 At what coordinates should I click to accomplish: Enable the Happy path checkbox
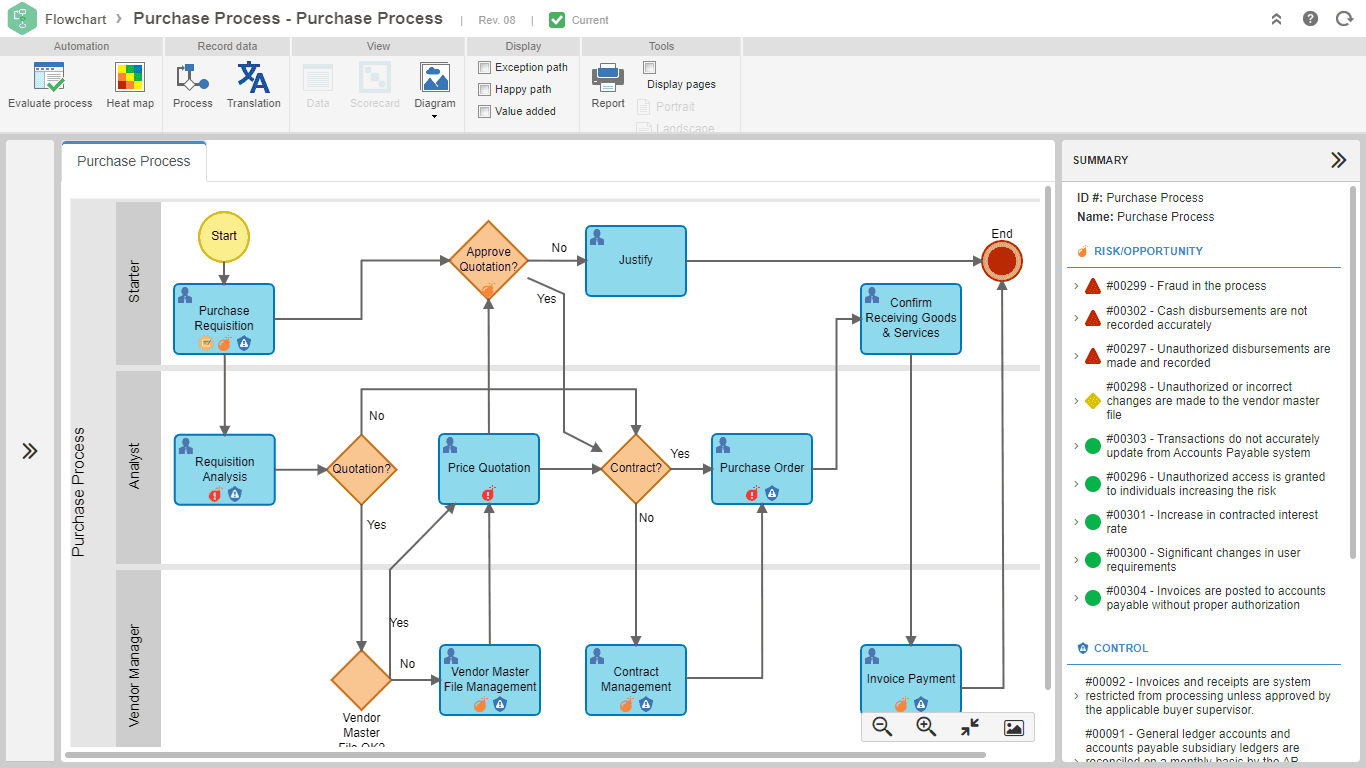click(x=485, y=90)
